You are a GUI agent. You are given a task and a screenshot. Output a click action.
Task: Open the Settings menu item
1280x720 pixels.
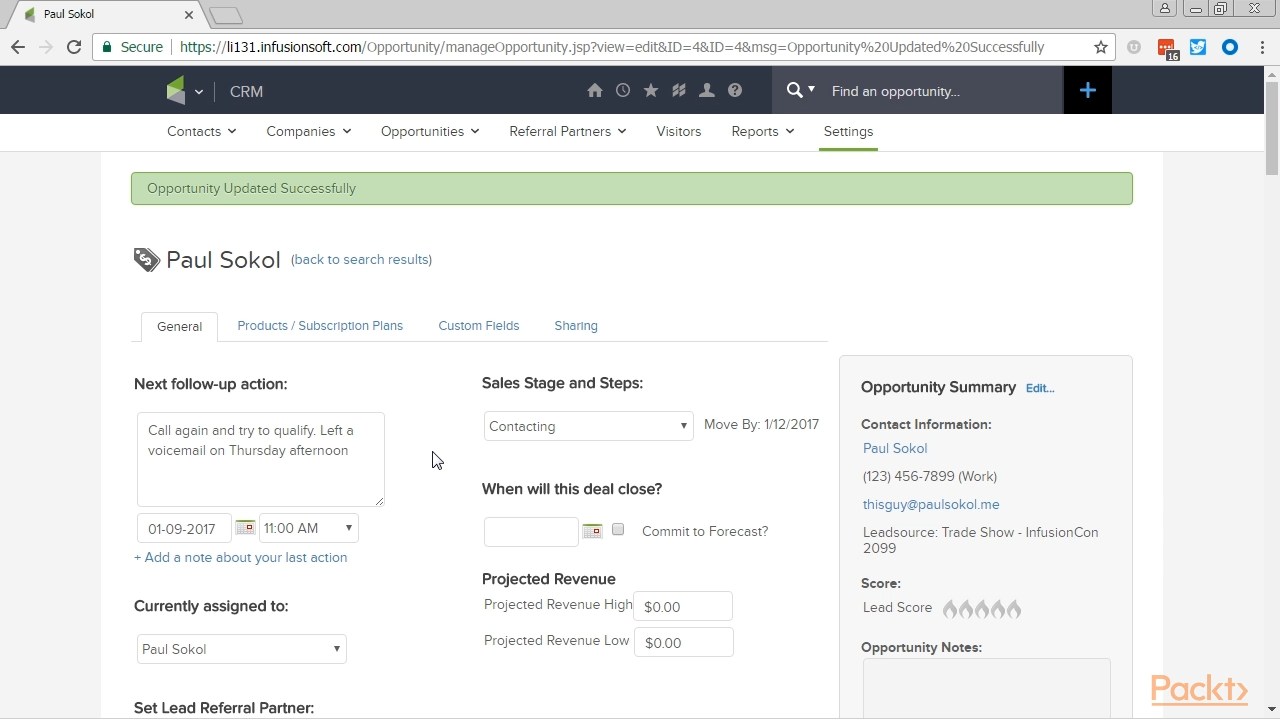(x=848, y=131)
